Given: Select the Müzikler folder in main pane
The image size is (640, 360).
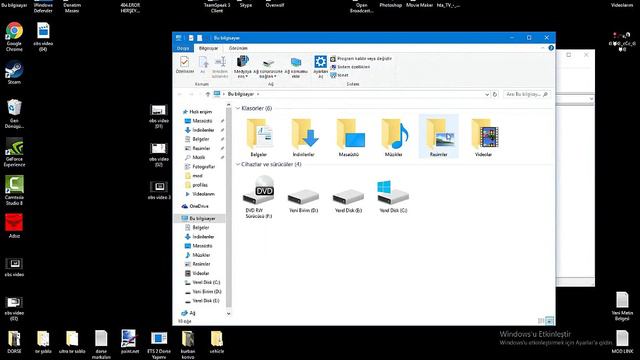Looking at the screenshot, I should 393,138.
